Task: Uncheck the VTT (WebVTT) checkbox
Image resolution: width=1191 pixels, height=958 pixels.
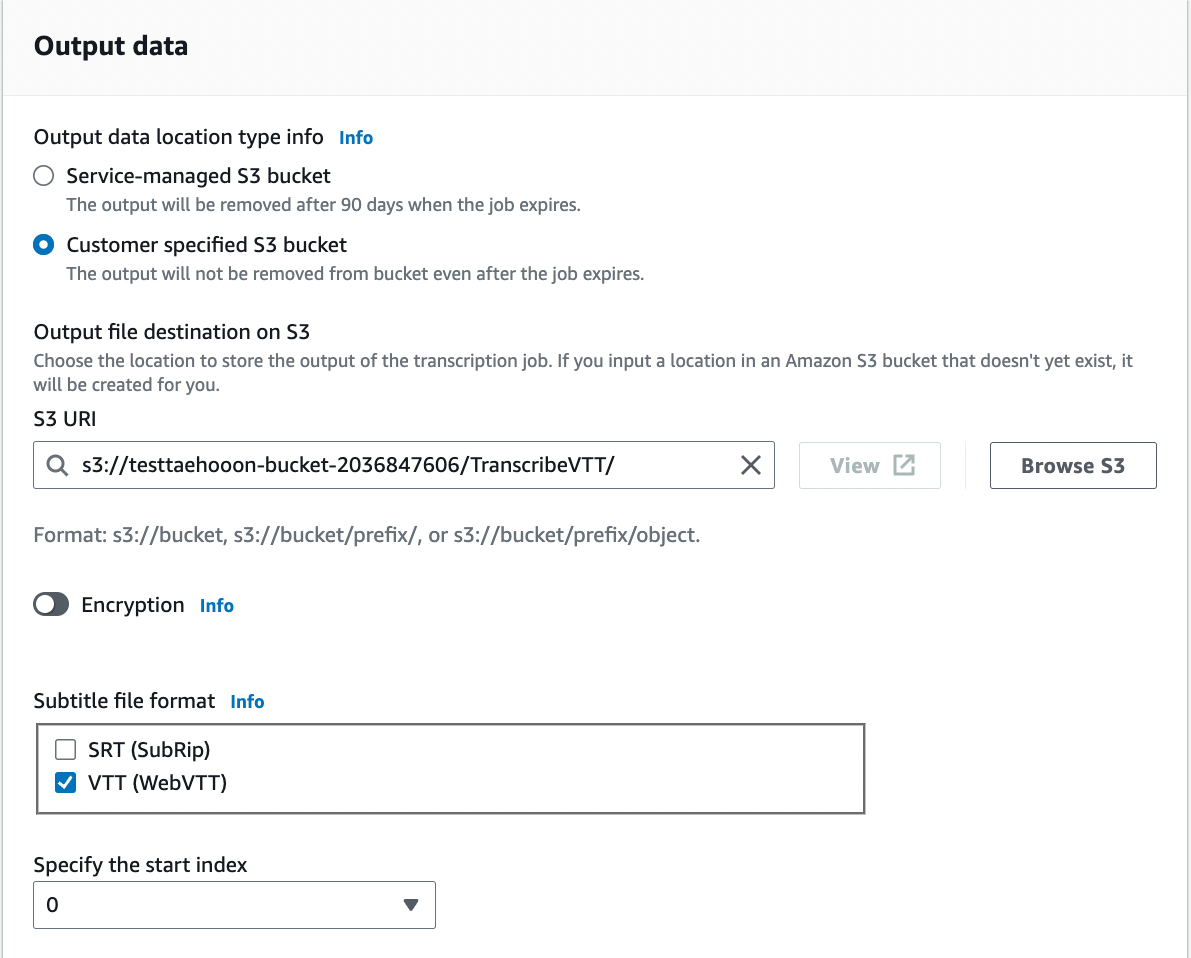Action: 66,783
